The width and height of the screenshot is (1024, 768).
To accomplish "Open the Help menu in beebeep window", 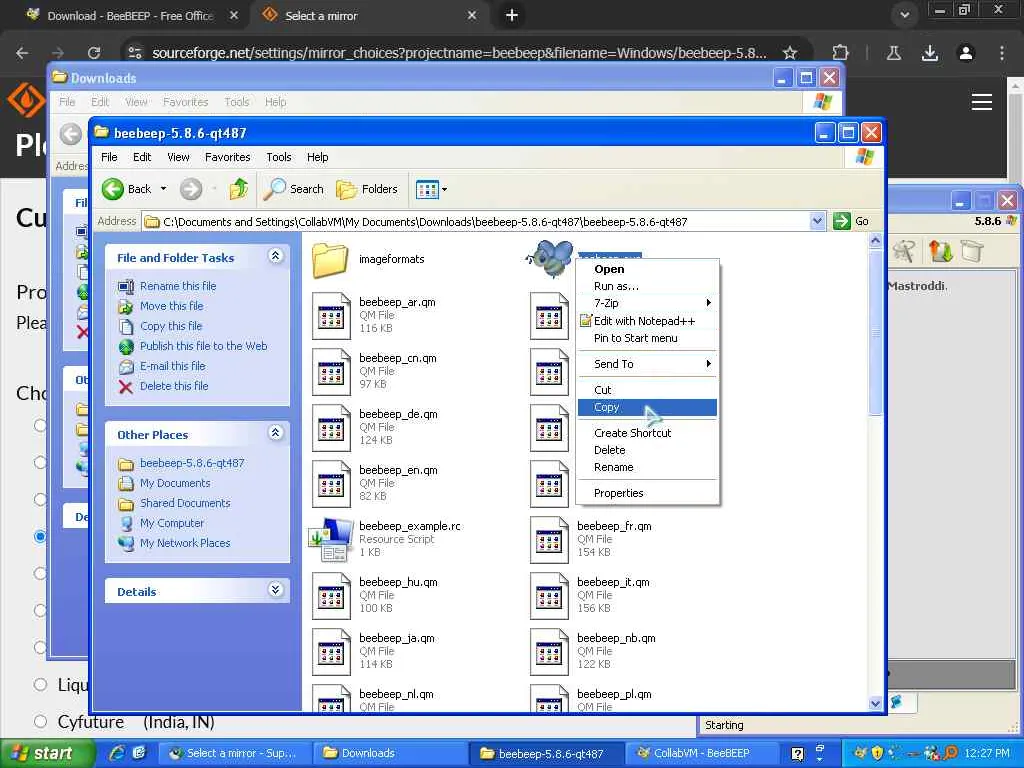I will point(317,157).
